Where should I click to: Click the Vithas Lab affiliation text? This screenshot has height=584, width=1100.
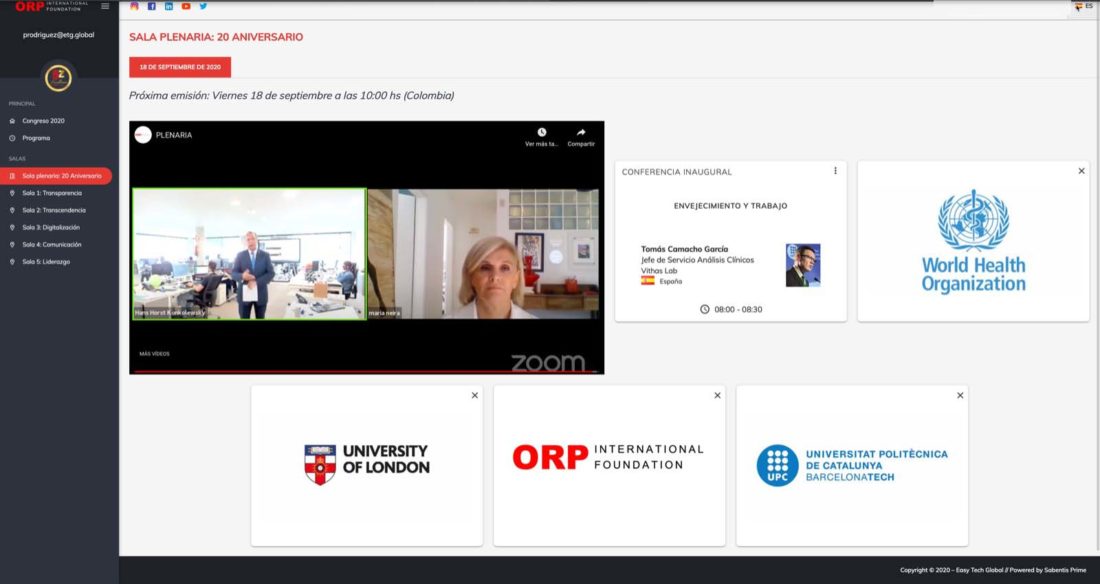point(659,271)
